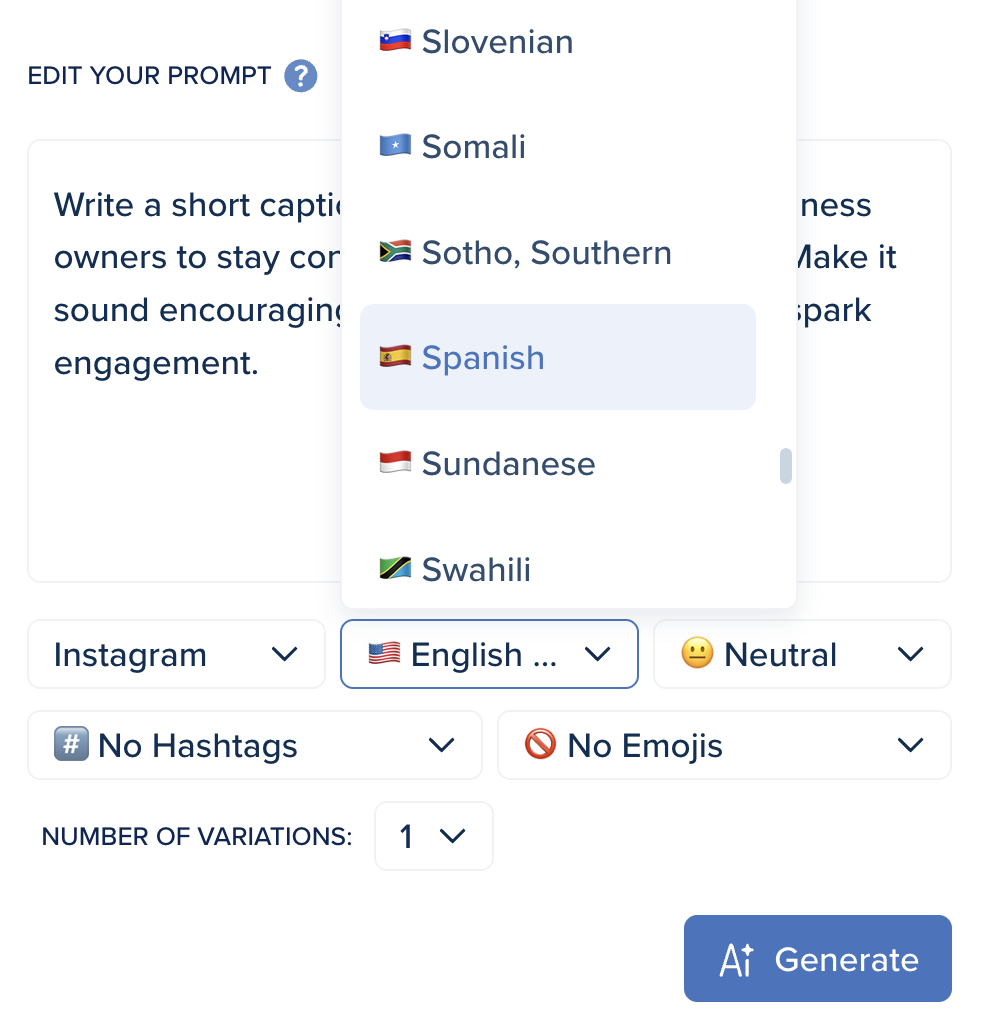Click the help question mark icon

click(301, 76)
